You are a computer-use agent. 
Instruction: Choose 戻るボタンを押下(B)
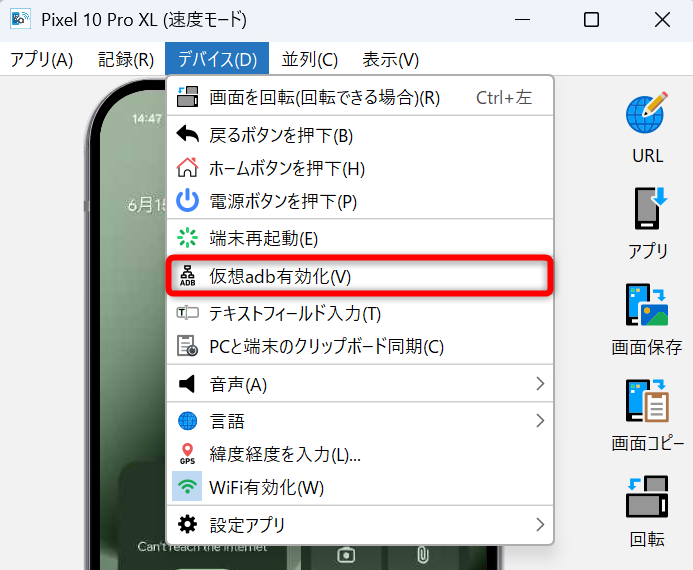(360, 135)
